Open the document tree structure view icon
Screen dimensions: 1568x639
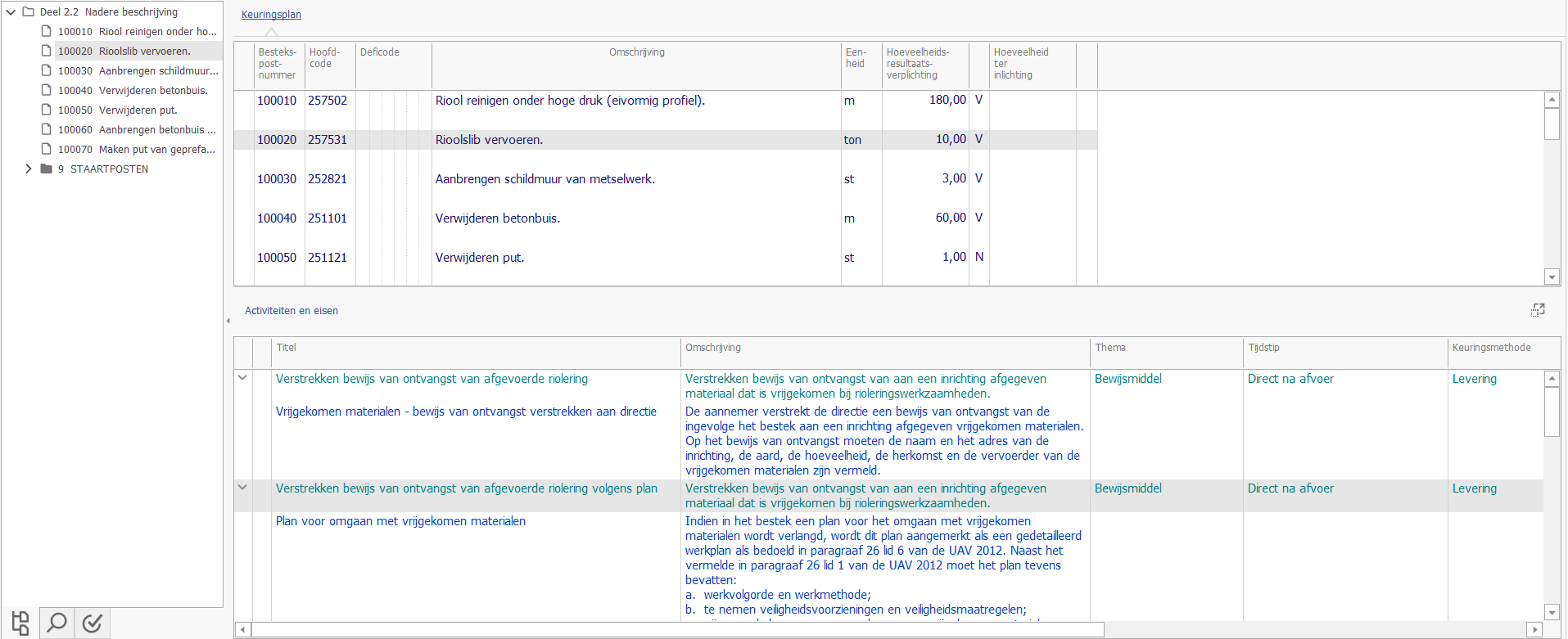[x=21, y=623]
